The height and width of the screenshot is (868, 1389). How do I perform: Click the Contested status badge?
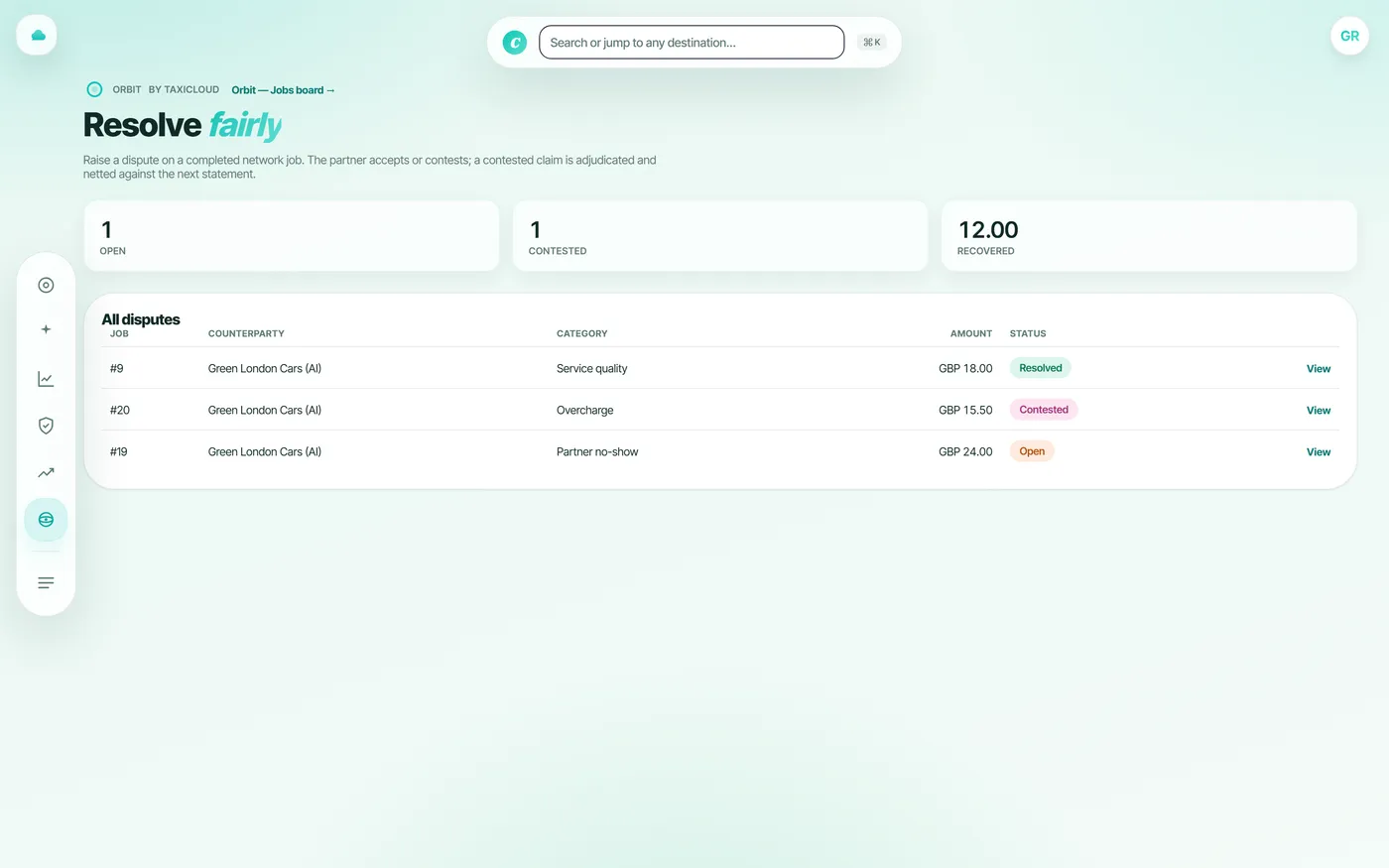click(1044, 410)
